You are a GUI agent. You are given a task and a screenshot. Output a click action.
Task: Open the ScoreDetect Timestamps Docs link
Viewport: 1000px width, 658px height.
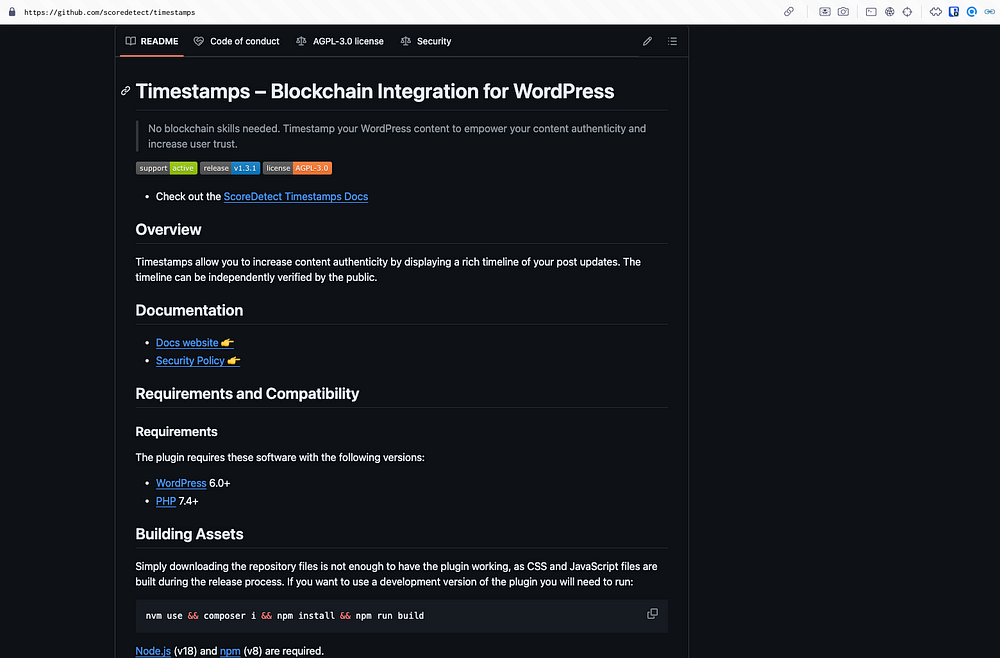click(295, 197)
